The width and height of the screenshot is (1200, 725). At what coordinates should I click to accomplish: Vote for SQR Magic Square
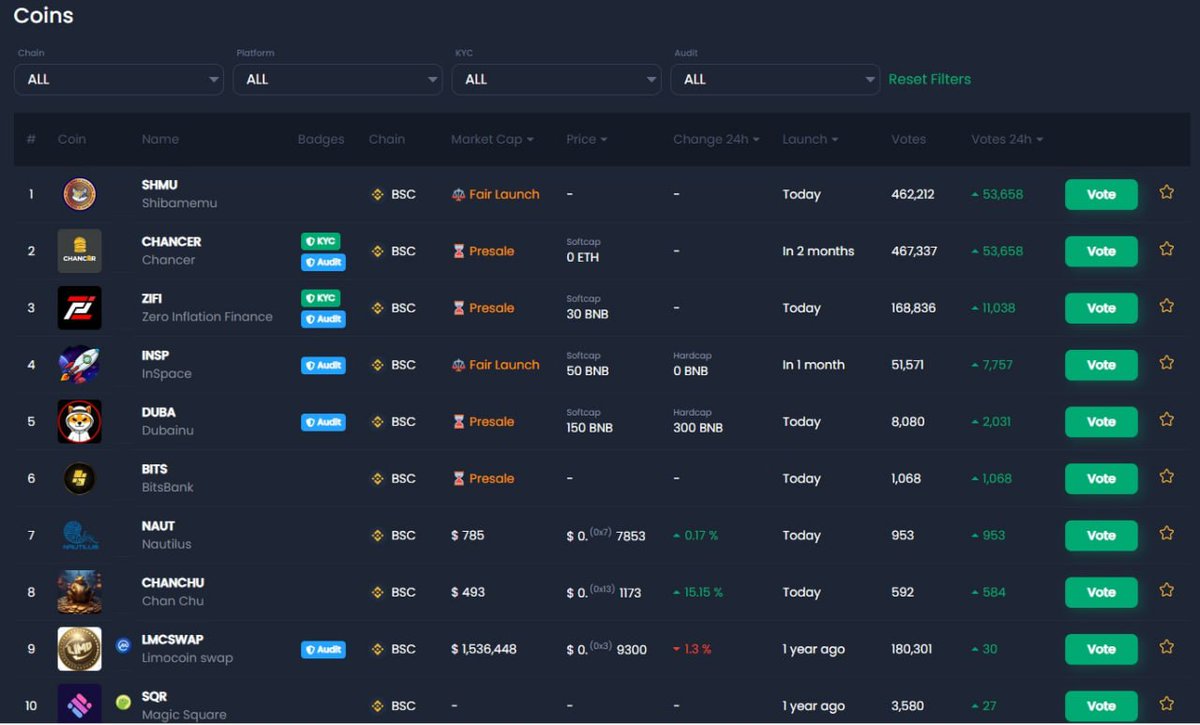(1101, 706)
